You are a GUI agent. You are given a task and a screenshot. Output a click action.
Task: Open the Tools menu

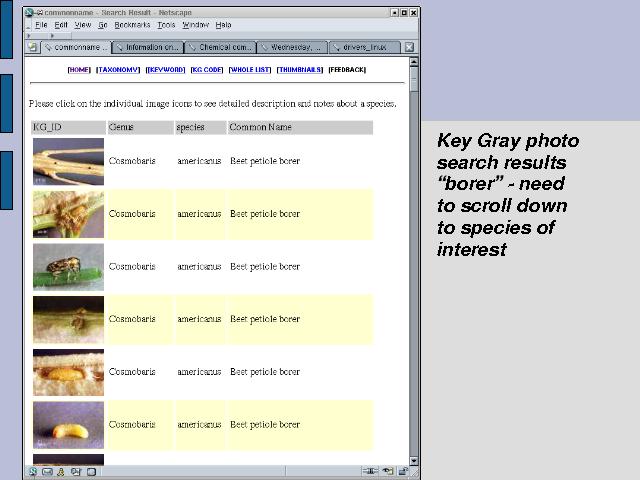[166, 24]
